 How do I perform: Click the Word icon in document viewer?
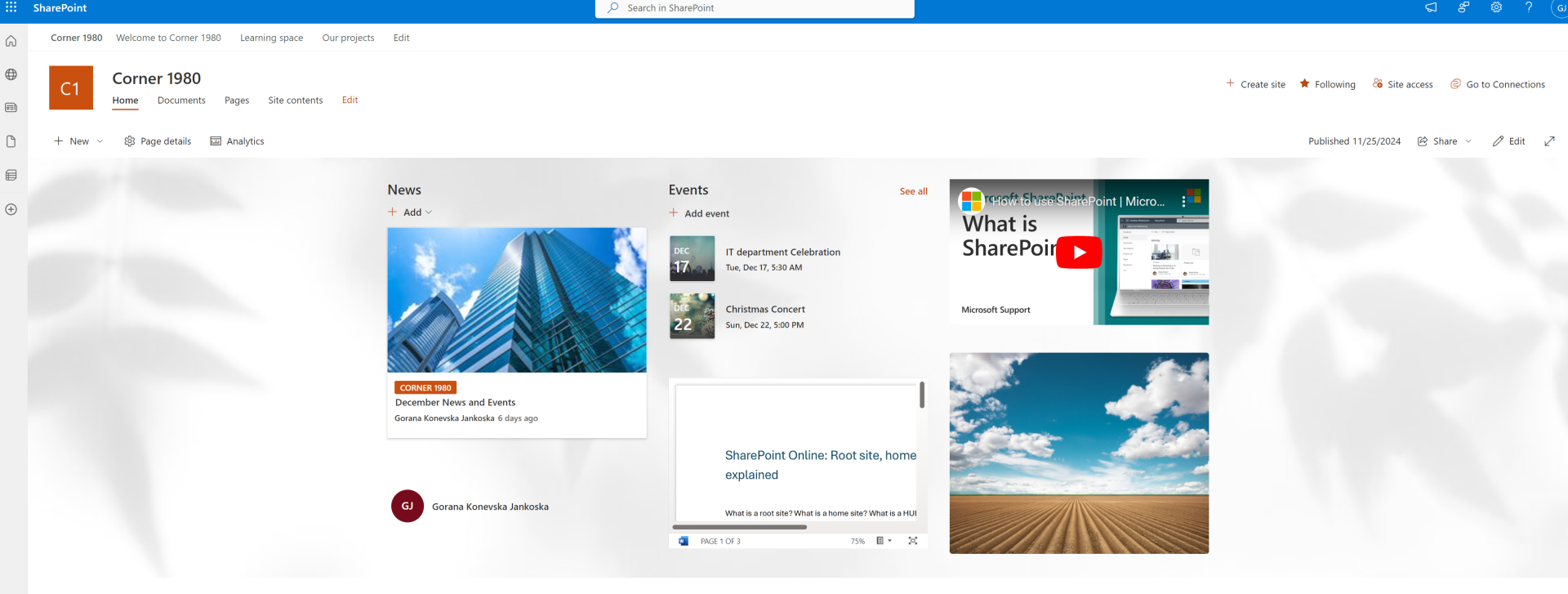tap(684, 541)
